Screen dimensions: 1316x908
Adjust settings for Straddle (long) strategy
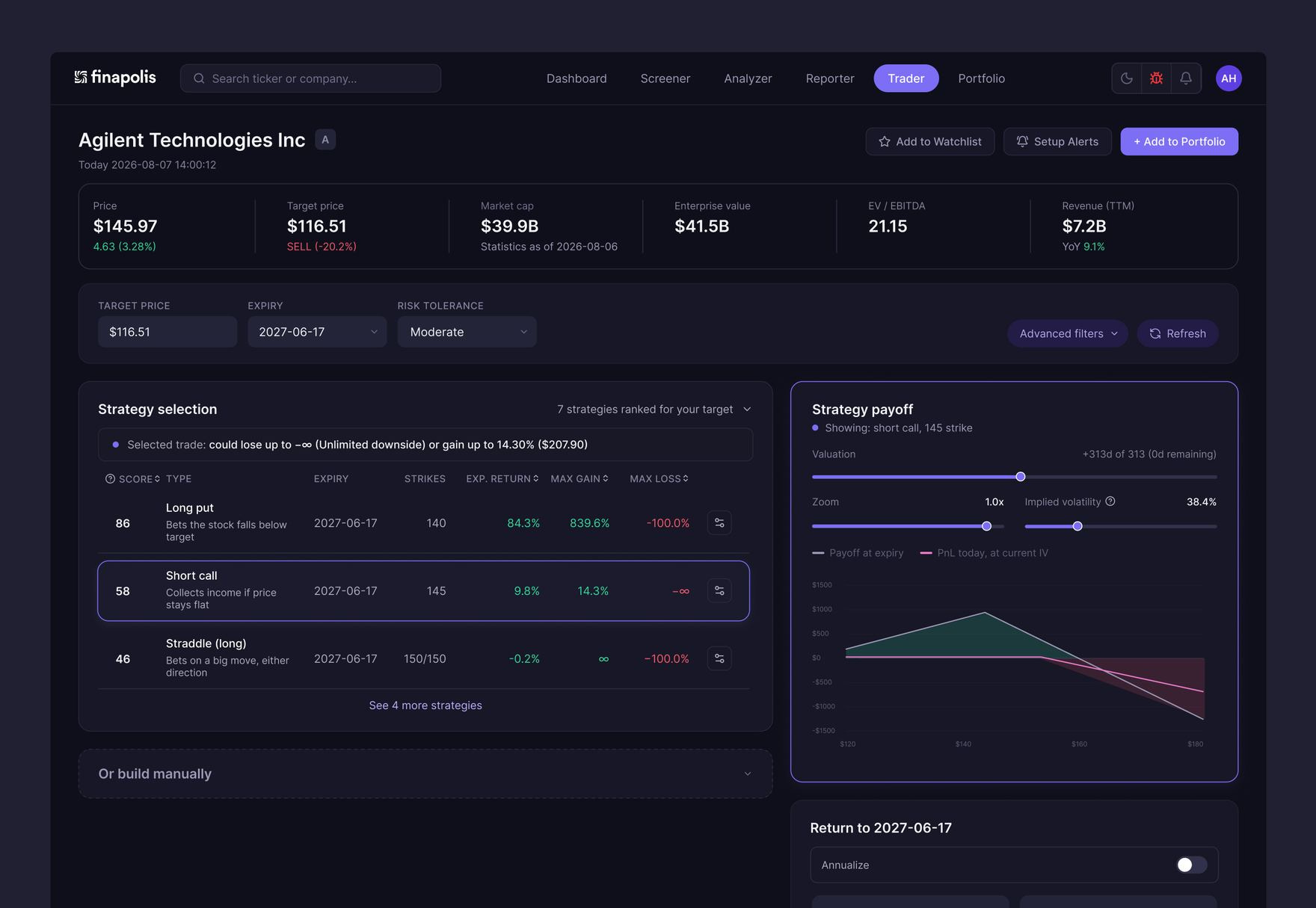click(x=719, y=658)
